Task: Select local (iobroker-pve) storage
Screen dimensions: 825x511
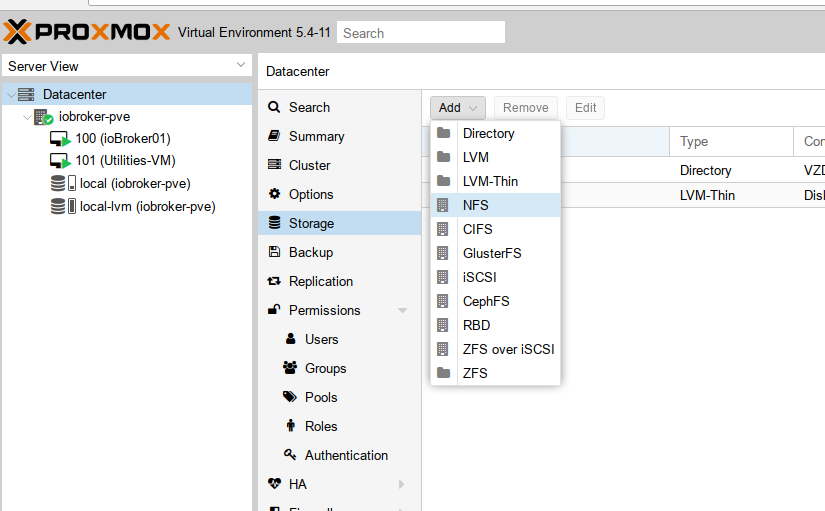Action: pyautogui.click(x=135, y=184)
